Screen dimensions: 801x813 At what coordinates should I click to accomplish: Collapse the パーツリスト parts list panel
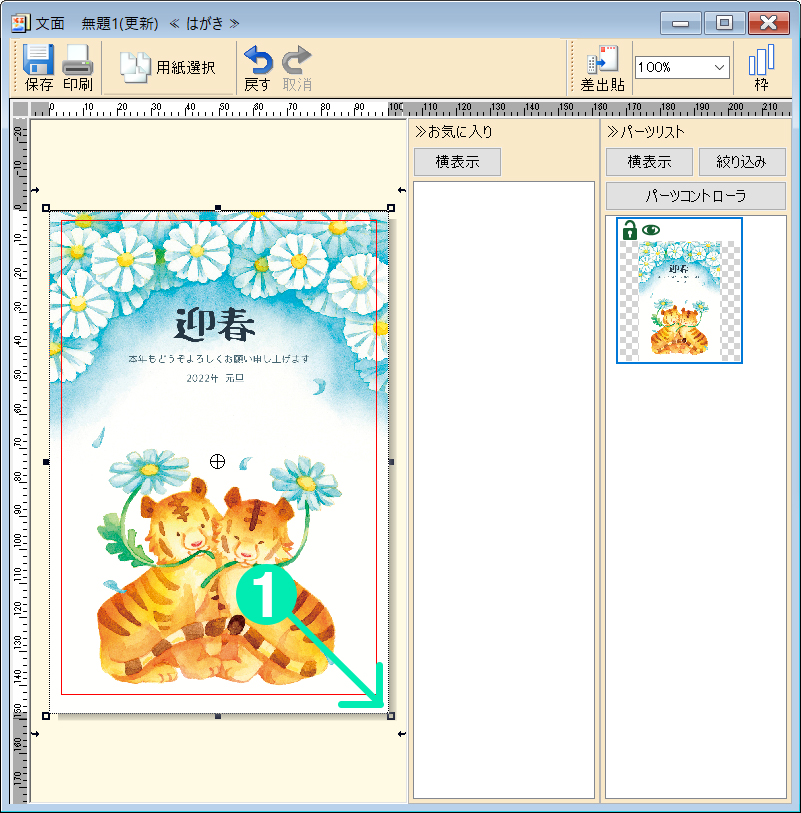pos(612,132)
